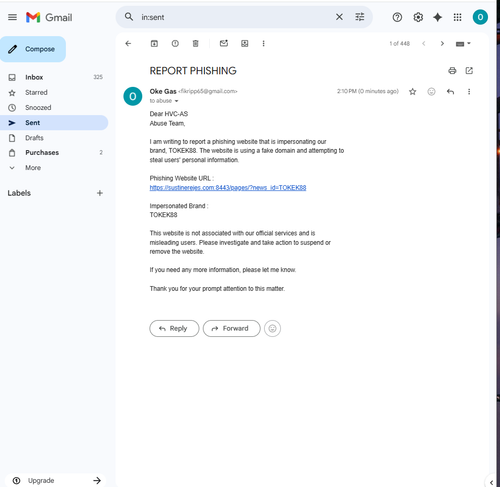Click the reply arrow icon in header
500x487 pixels.
pyautogui.click(x=450, y=92)
